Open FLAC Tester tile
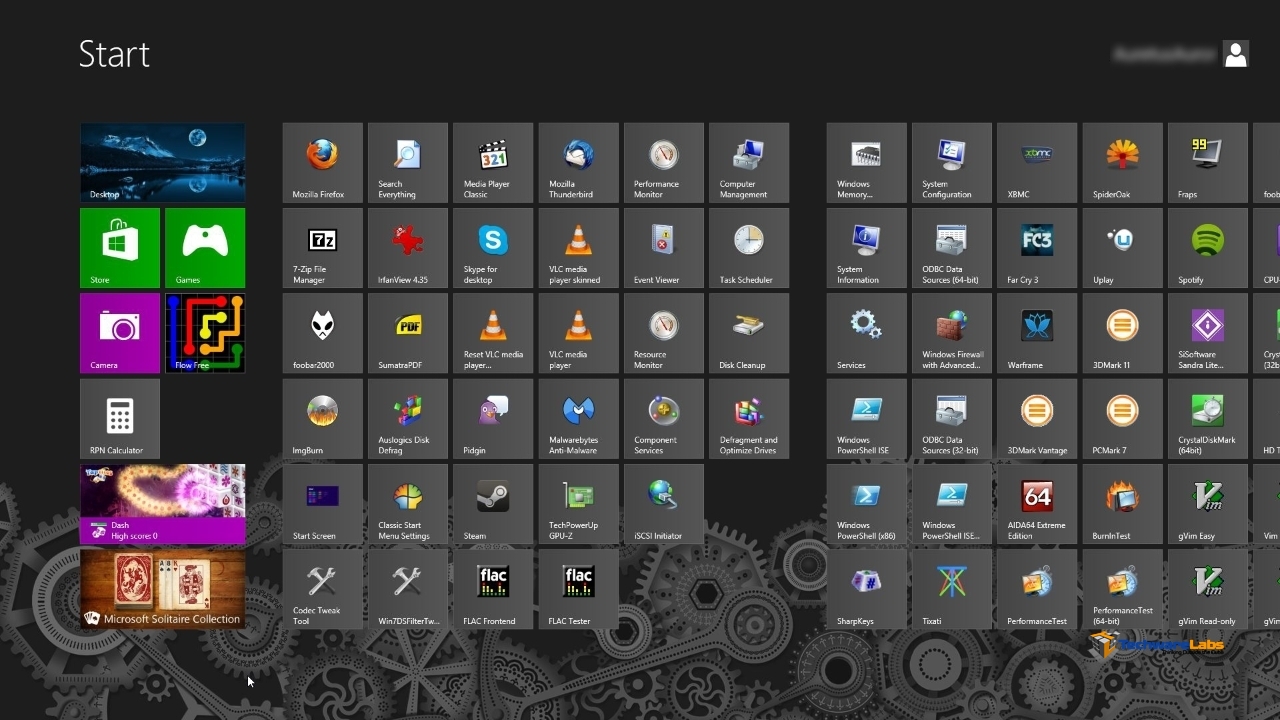1280x720 pixels. [x=579, y=589]
